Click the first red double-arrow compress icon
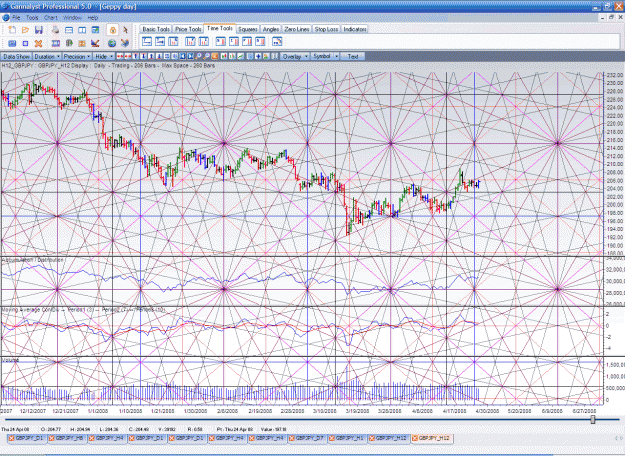625x456 pixels. [x=120, y=57]
